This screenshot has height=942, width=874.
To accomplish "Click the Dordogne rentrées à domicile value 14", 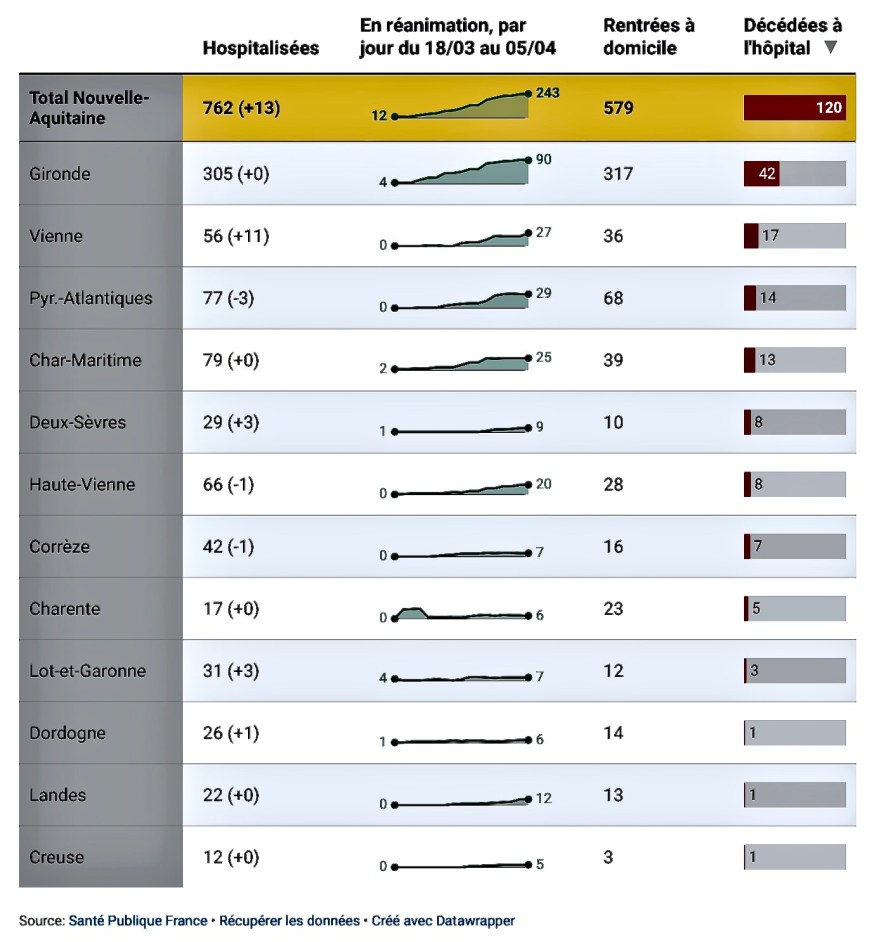I will coord(613,733).
